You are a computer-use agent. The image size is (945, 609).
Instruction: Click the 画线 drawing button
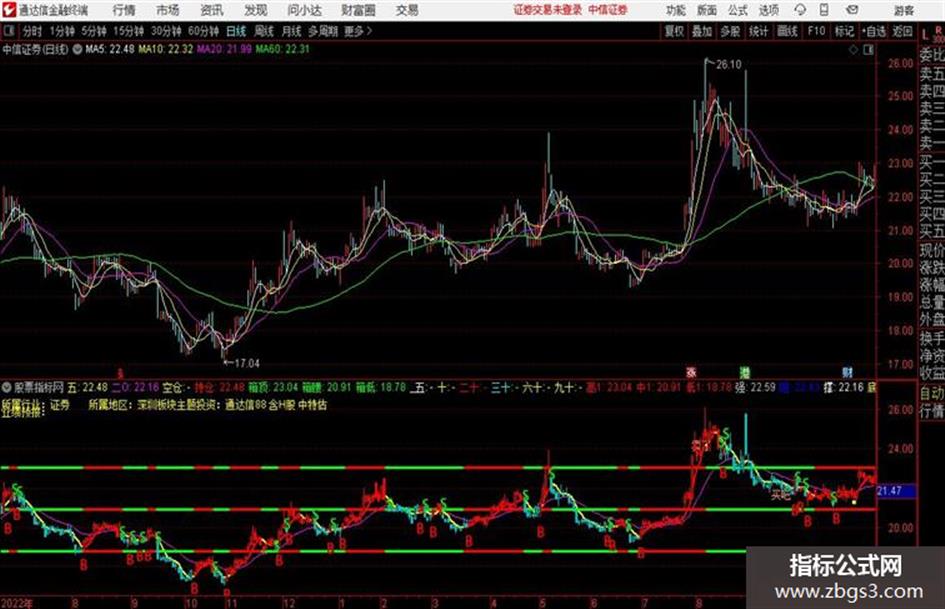787,31
